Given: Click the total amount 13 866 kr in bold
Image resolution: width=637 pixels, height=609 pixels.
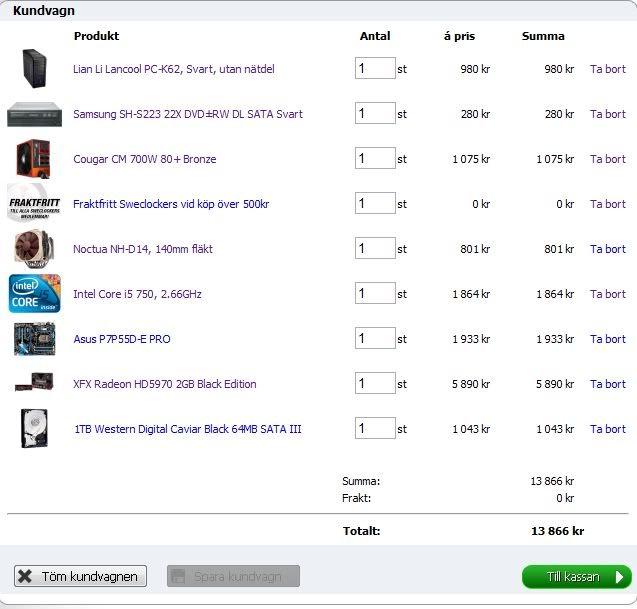Looking at the screenshot, I should point(558,531).
